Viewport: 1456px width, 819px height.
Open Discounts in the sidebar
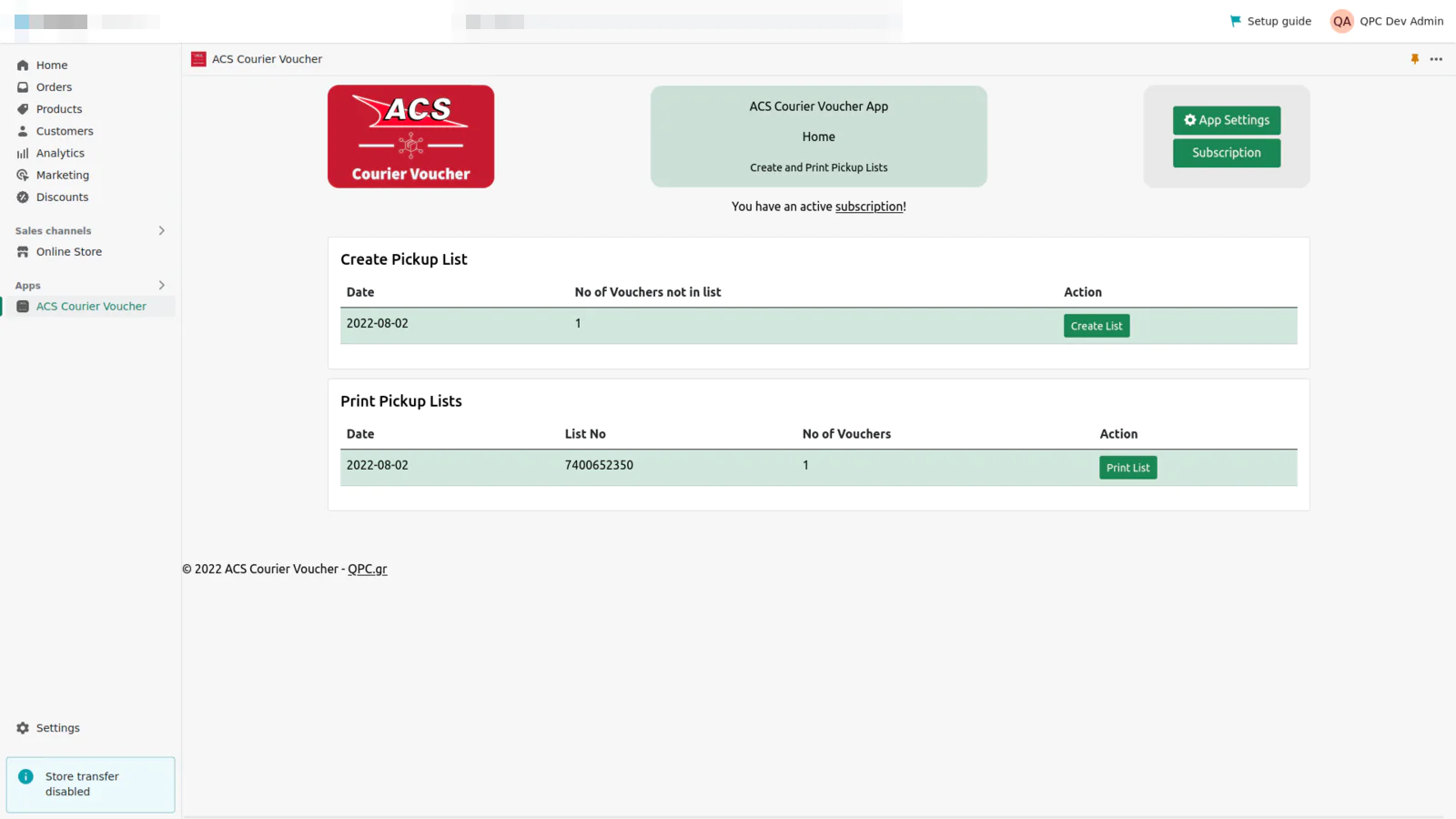pos(62,197)
